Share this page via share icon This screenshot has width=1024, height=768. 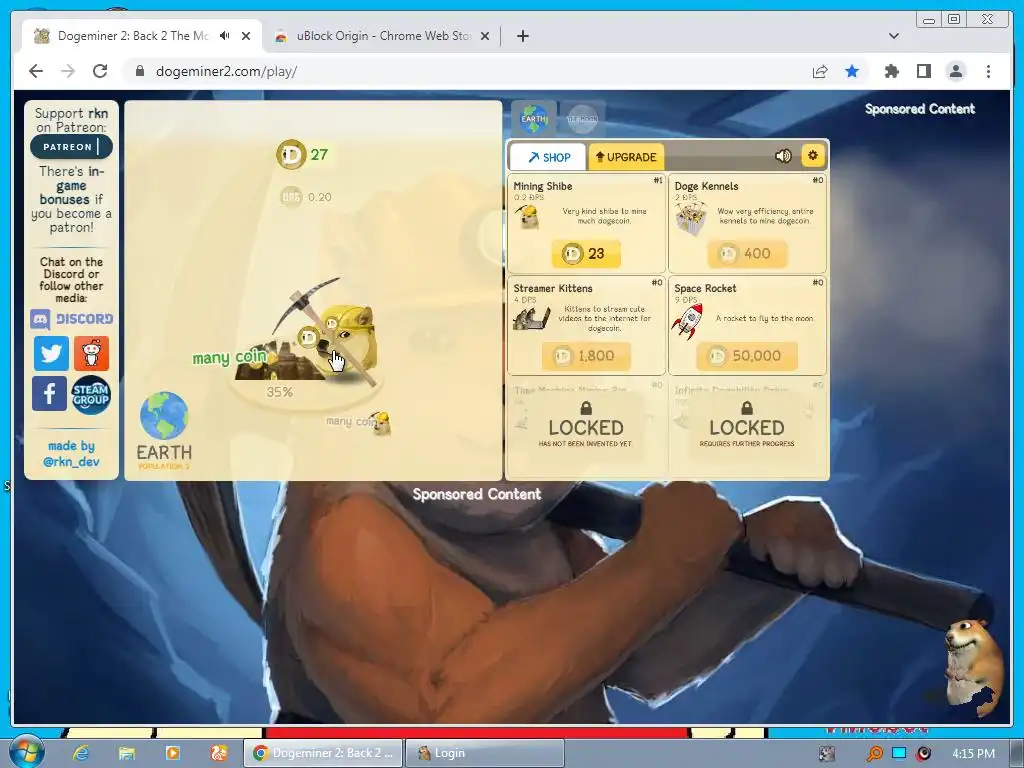[820, 71]
